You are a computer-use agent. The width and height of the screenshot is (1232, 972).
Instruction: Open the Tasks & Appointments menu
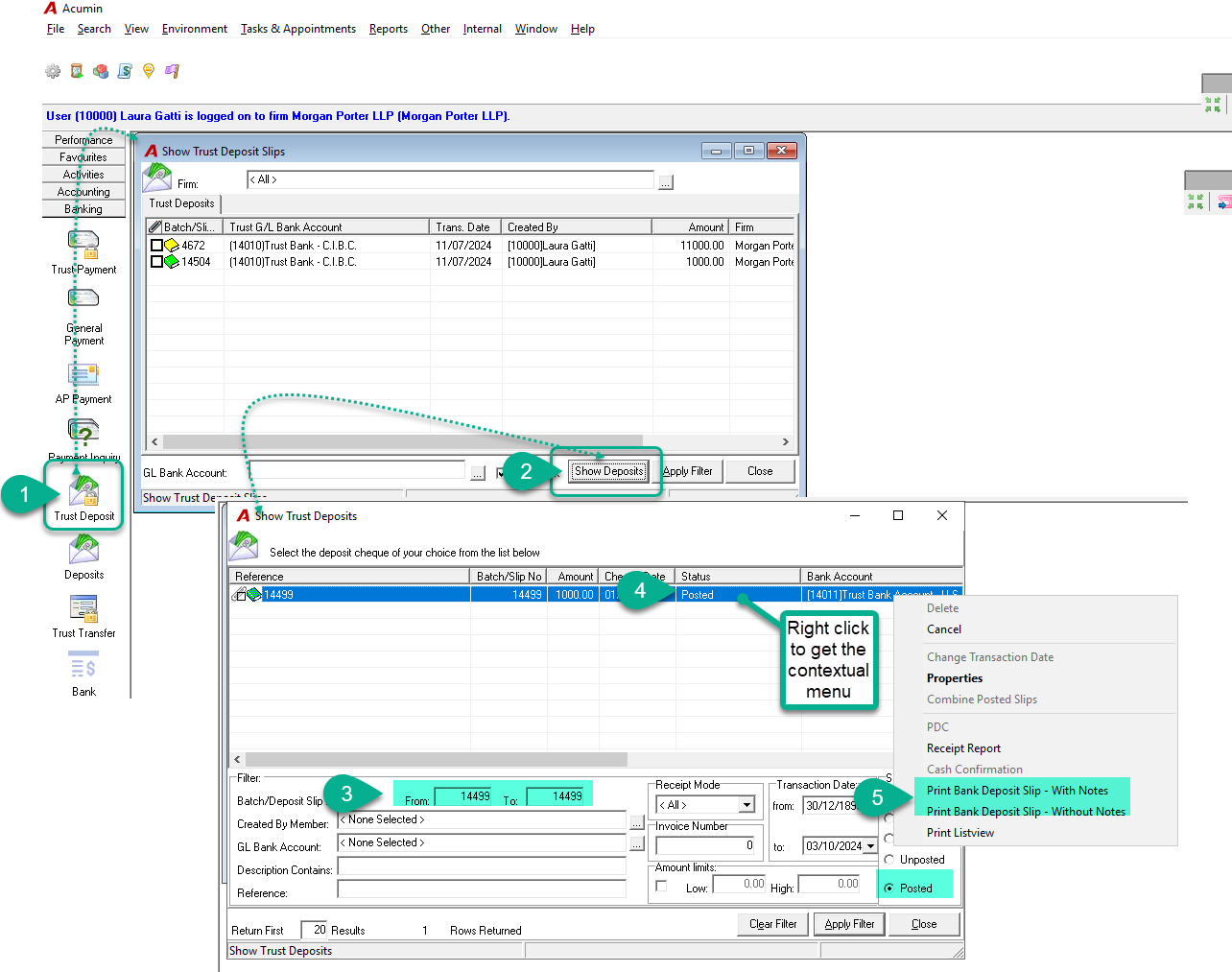pyautogui.click(x=298, y=29)
